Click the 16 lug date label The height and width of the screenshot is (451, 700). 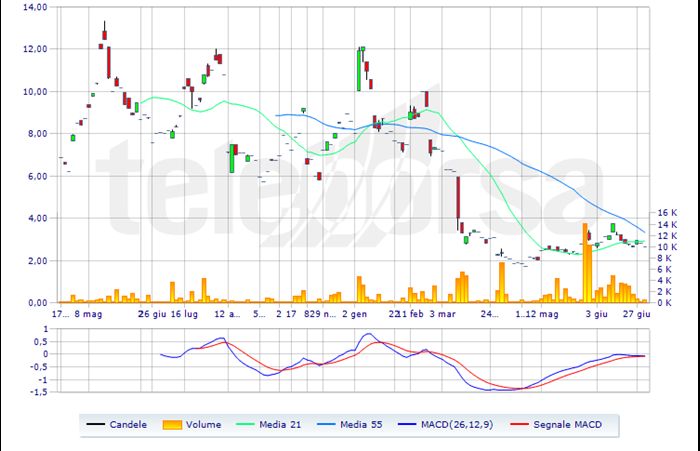[184, 314]
